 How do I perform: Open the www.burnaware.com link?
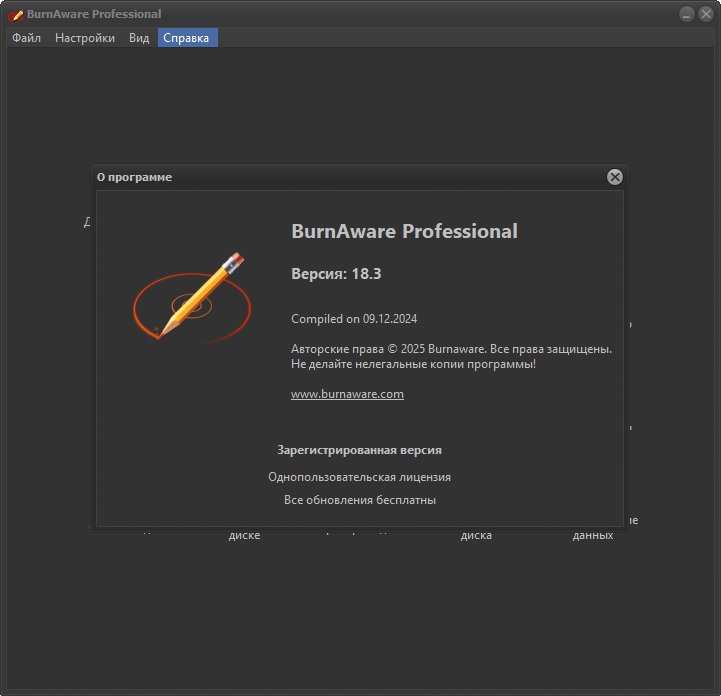347,394
